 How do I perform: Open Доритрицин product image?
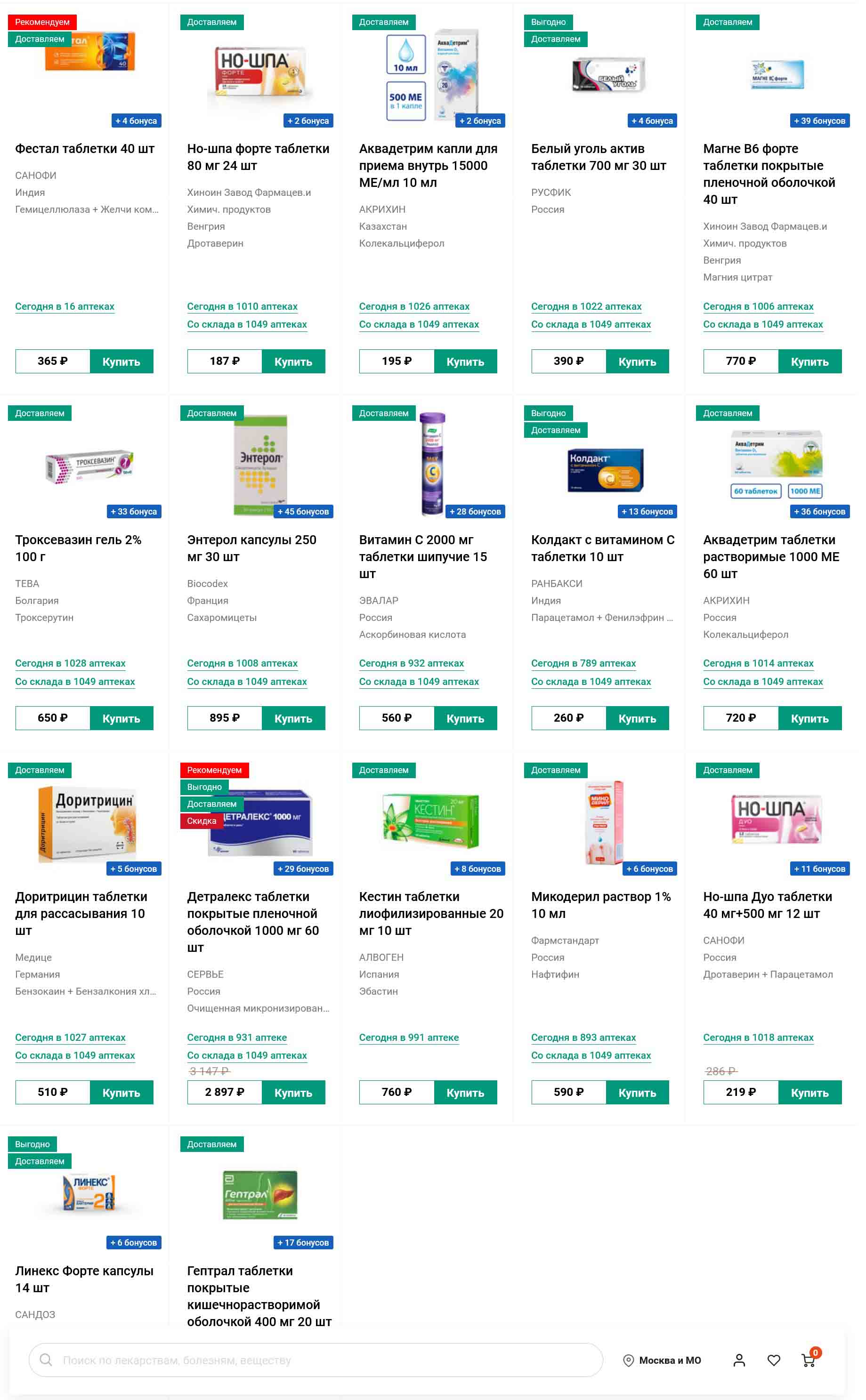(x=87, y=823)
